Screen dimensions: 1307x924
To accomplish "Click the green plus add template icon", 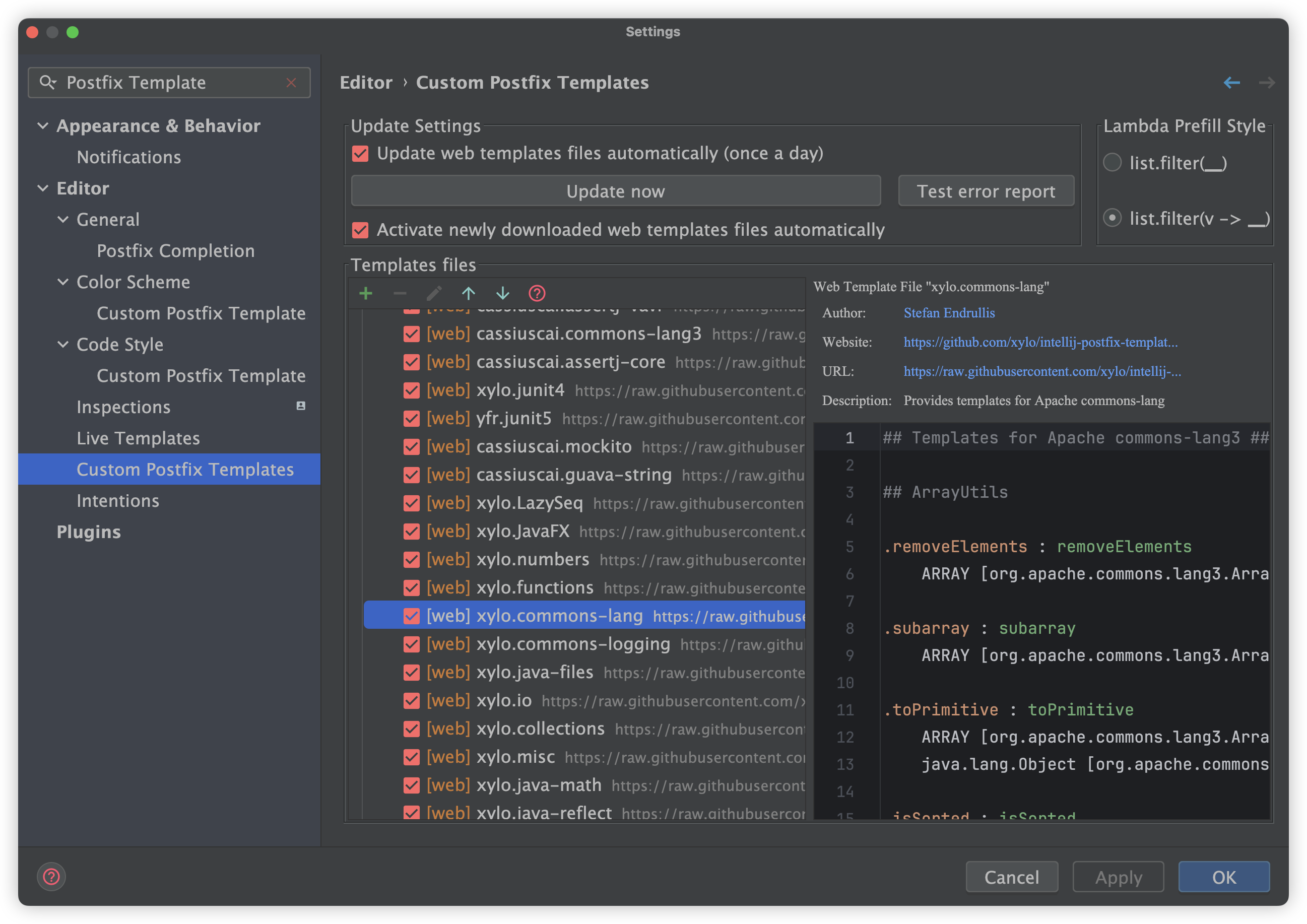I will (366, 293).
